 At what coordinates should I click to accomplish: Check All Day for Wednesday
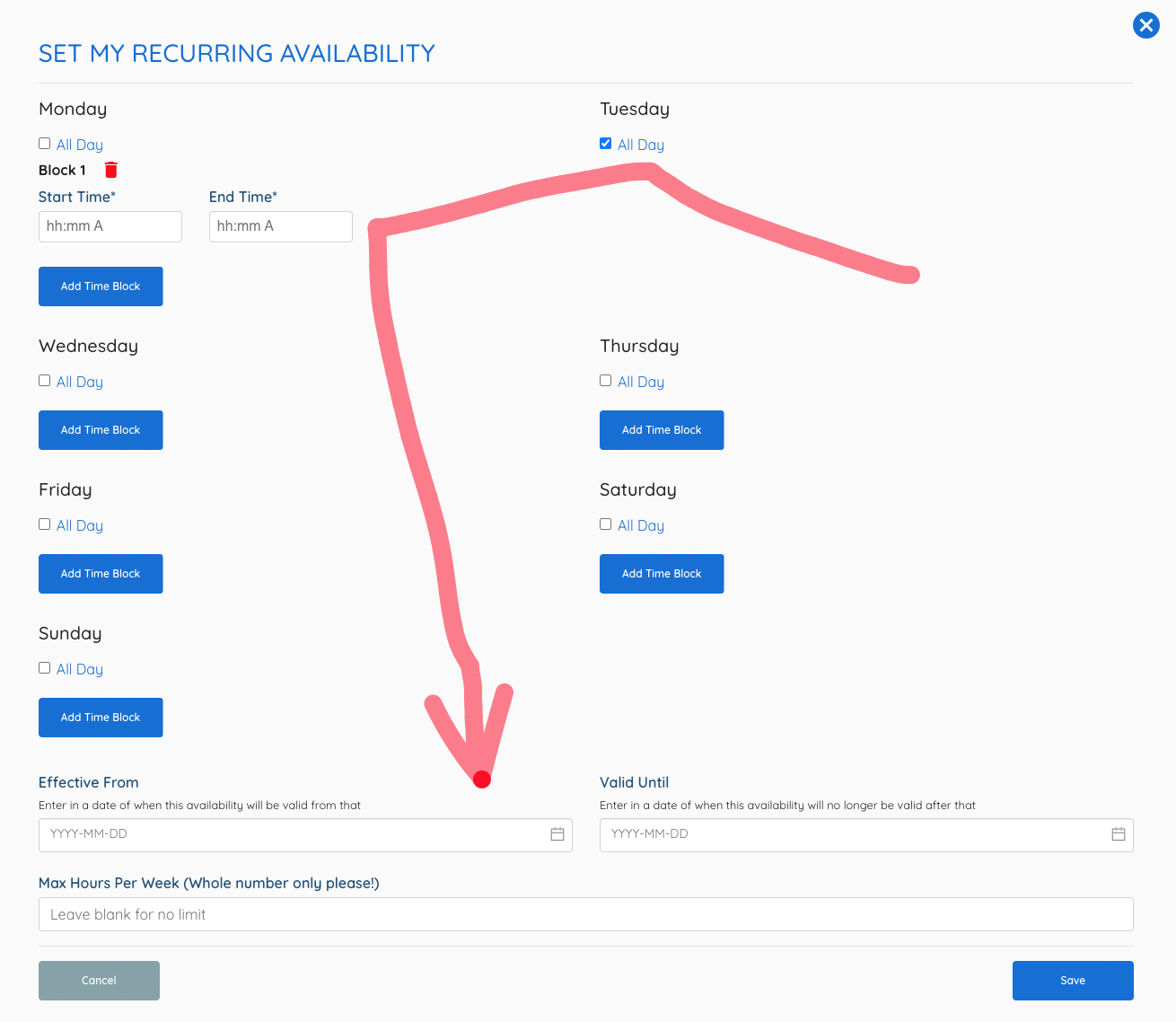45,381
